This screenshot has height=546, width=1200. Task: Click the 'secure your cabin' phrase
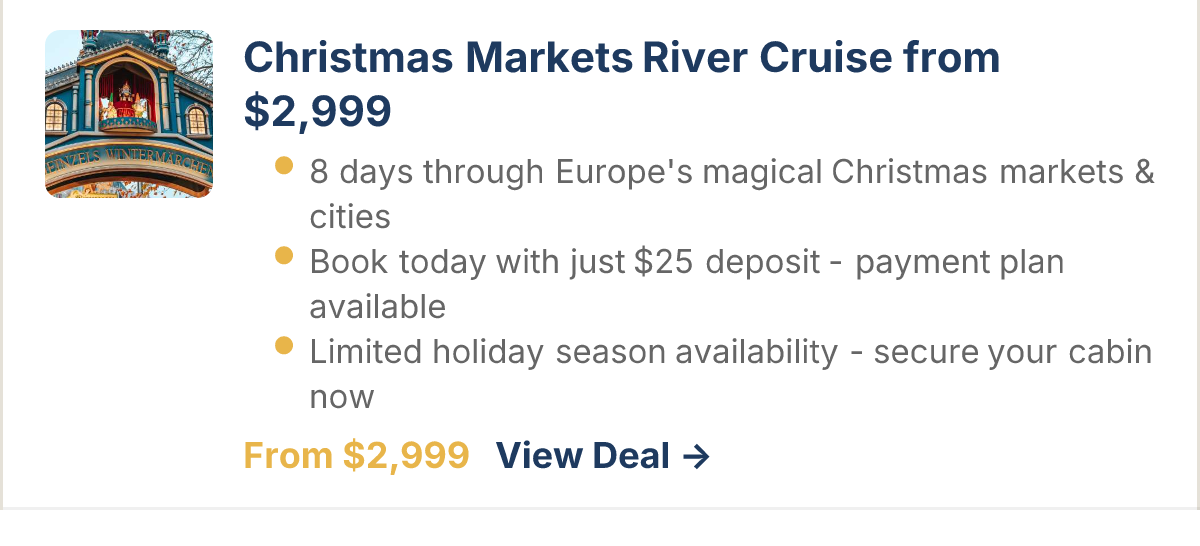(x=1013, y=352)
